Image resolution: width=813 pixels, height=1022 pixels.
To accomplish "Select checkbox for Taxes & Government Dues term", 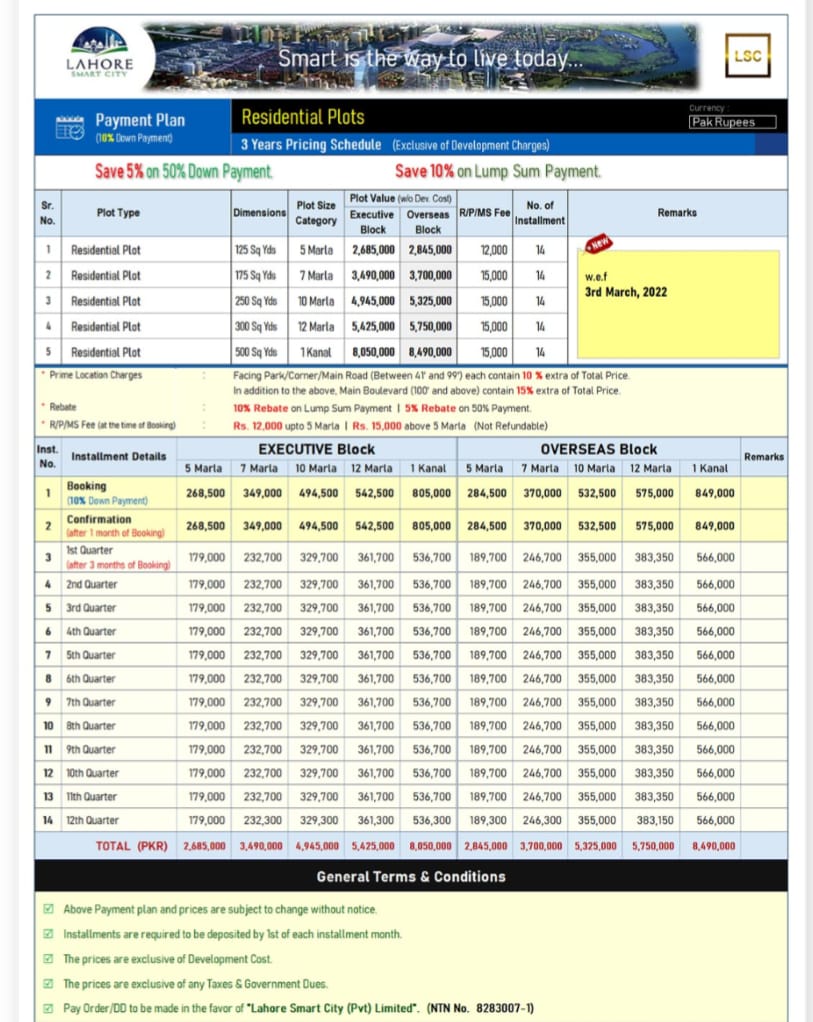I will 49,984.
